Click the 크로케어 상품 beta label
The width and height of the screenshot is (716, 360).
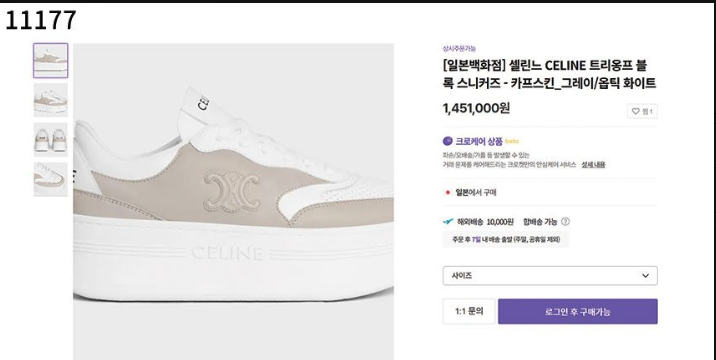point(481,141)
